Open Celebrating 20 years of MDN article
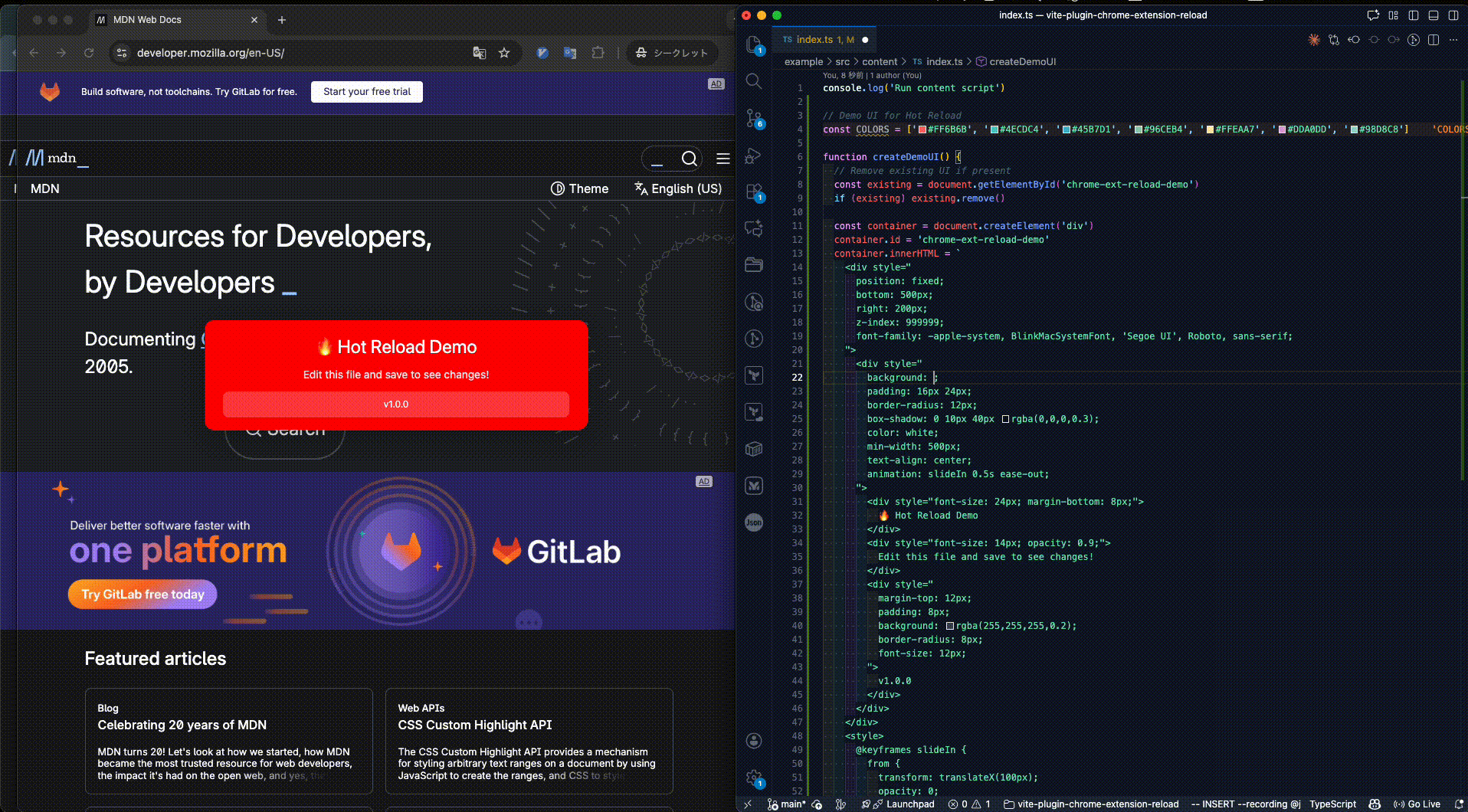Image resolution: width=1468 pixels, height=812 pixels. coord(182,725)
